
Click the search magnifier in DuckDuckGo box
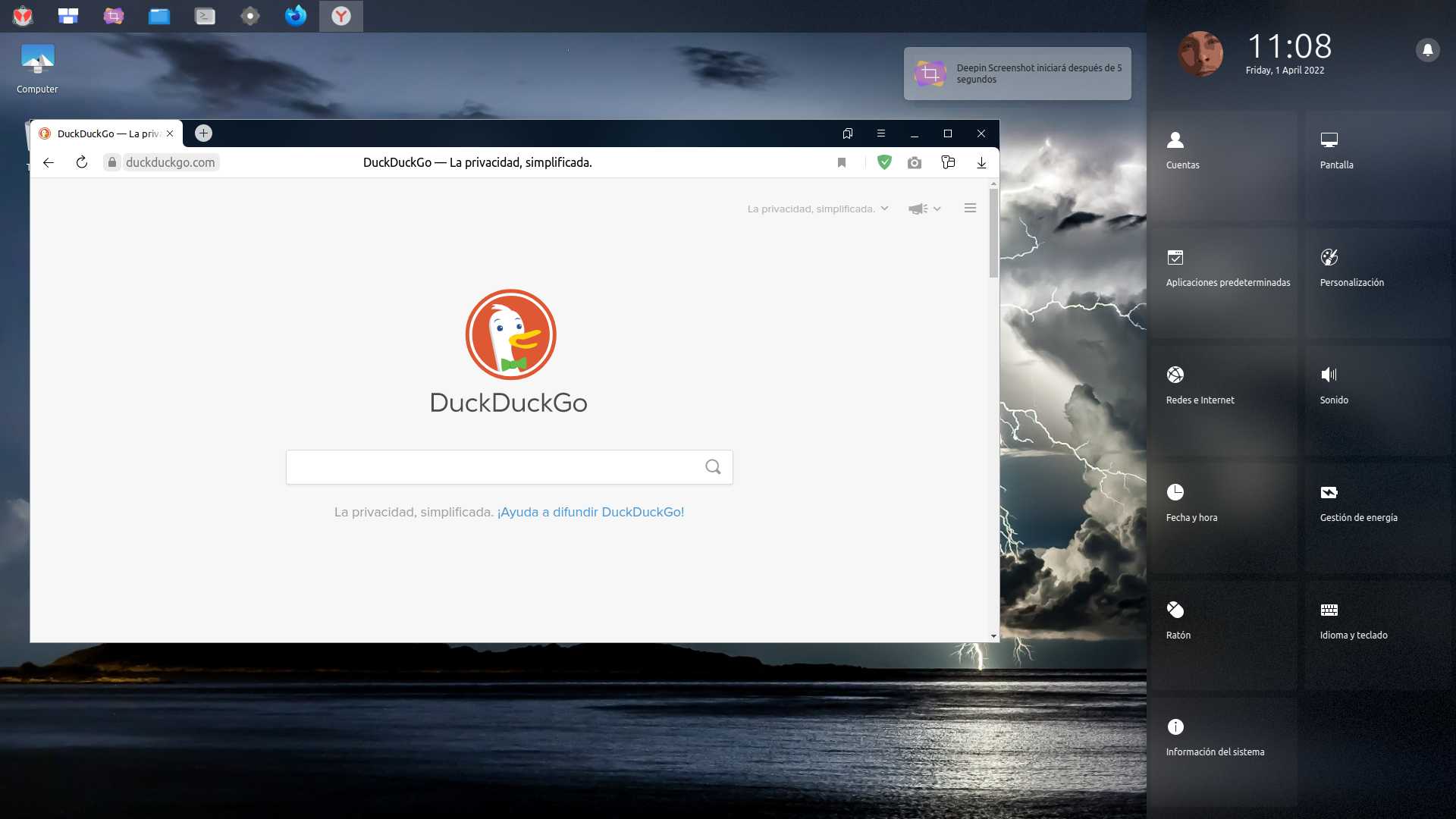[713, 467]
